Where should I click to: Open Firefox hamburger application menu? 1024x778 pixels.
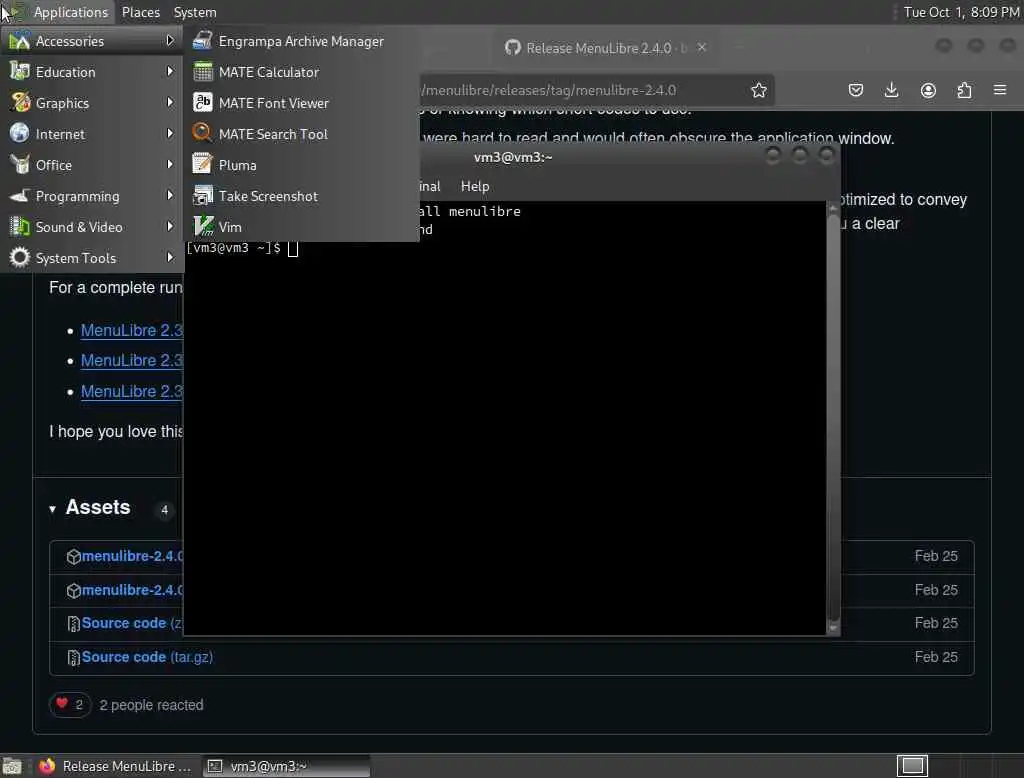[1000, 90]
